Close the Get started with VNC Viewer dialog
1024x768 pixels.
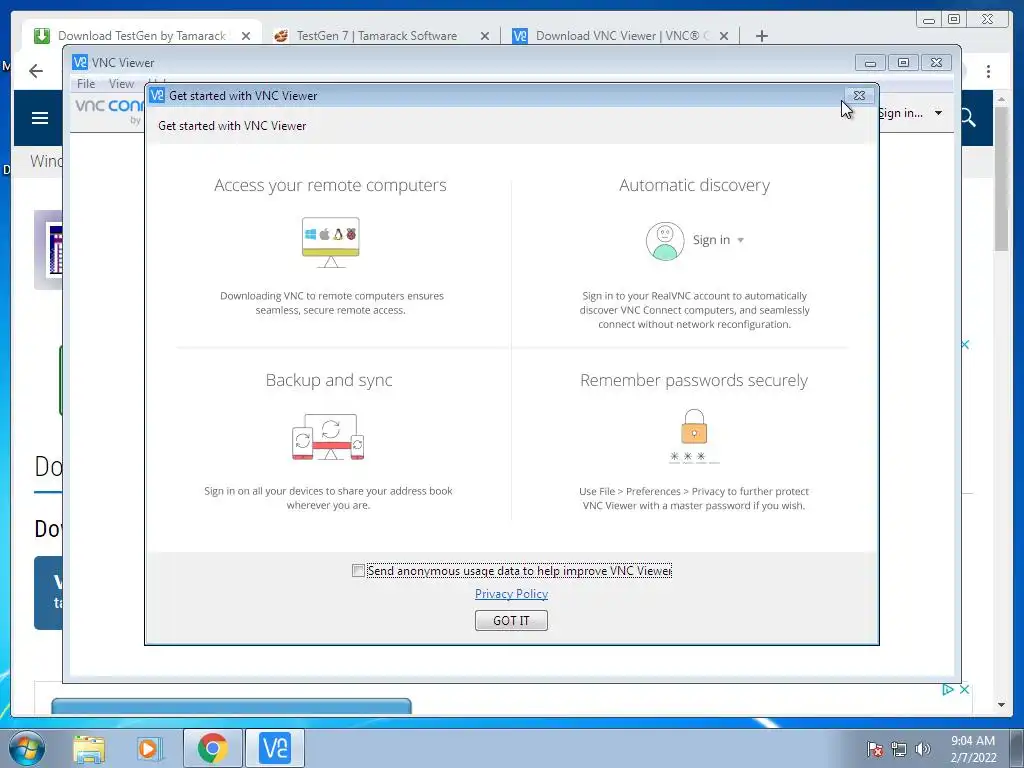pyautogui.click(x=859, y=95)
